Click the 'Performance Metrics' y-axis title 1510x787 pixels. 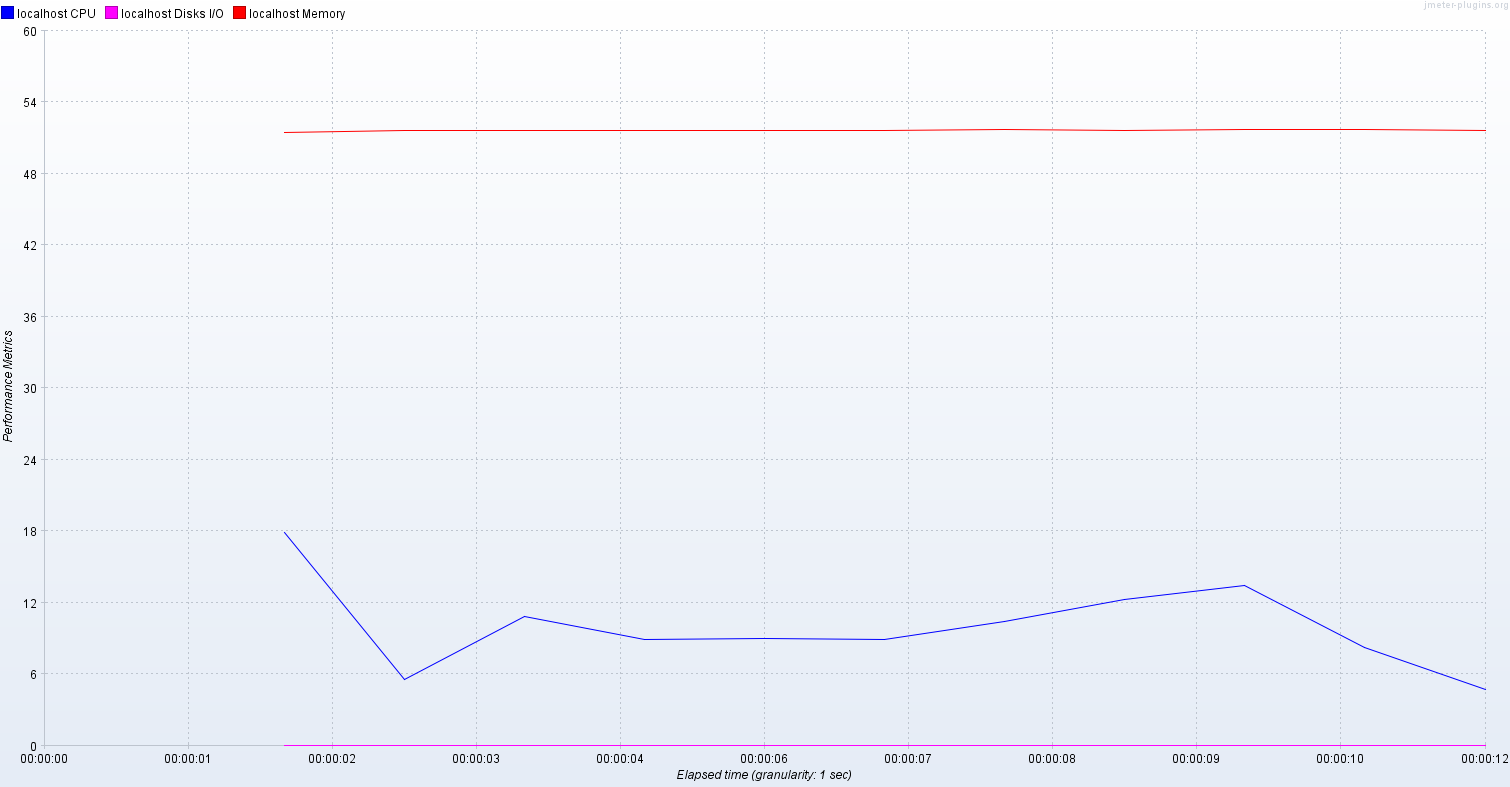click(8, 385)
